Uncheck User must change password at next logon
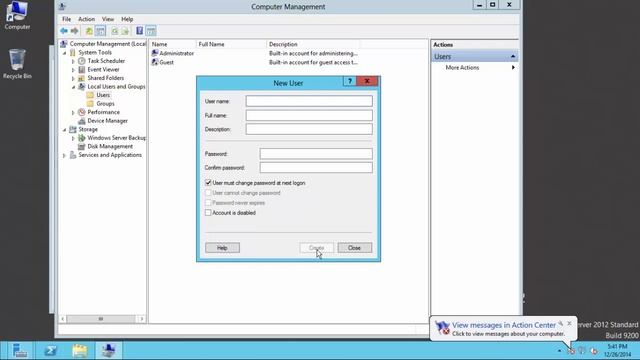The image size is (640, 360). point(208,182)
